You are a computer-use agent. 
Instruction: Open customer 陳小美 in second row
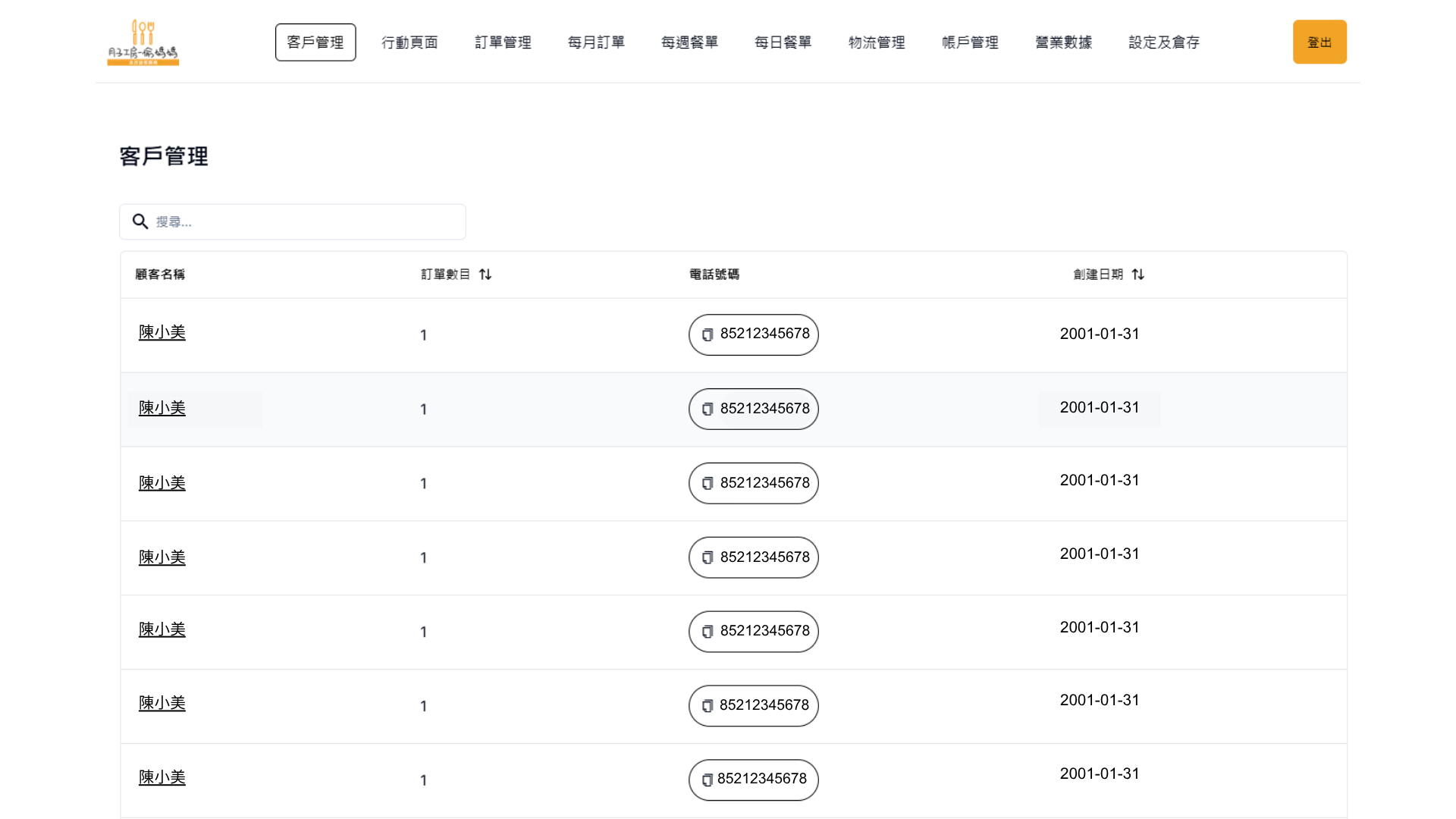click(x=162, y=408)
